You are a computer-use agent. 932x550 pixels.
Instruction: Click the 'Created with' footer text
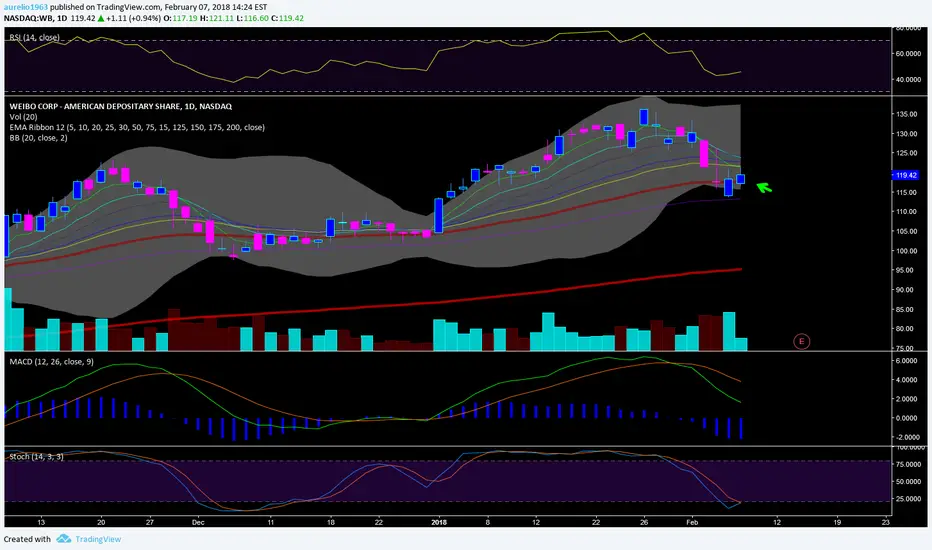pyautogui.click(x=27, y=539)
